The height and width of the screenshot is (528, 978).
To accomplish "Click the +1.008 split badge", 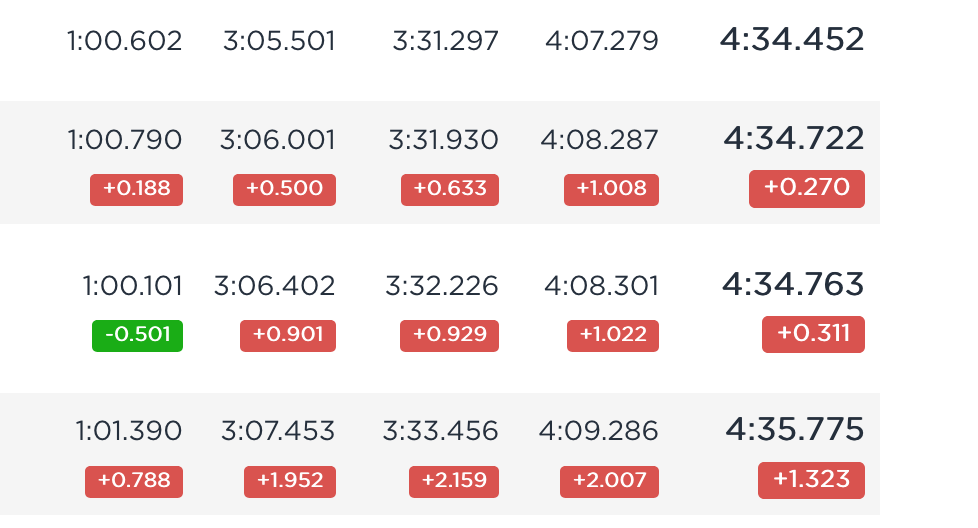I will [611, 190].
